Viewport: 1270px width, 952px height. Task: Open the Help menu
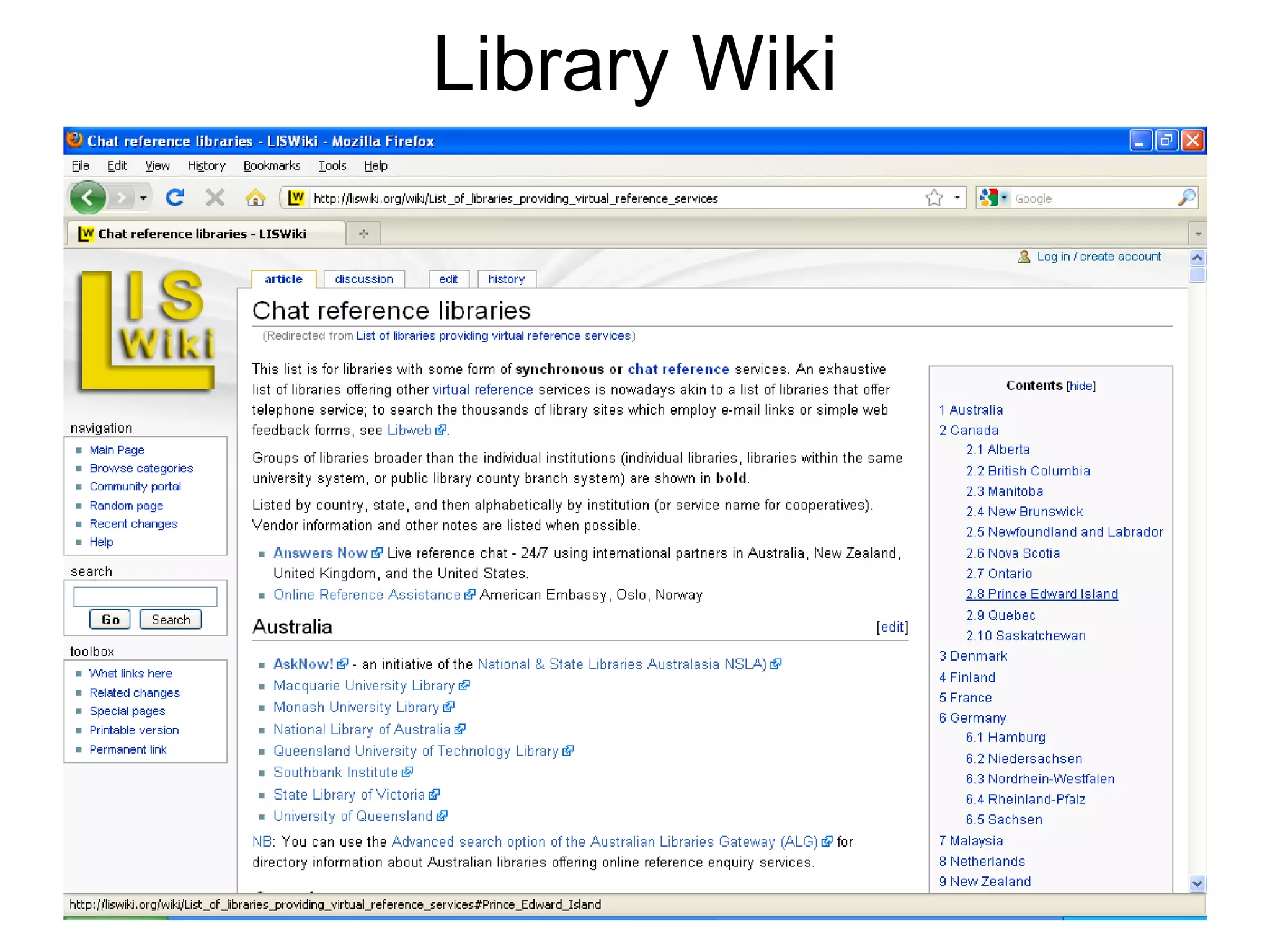point(376,165)
